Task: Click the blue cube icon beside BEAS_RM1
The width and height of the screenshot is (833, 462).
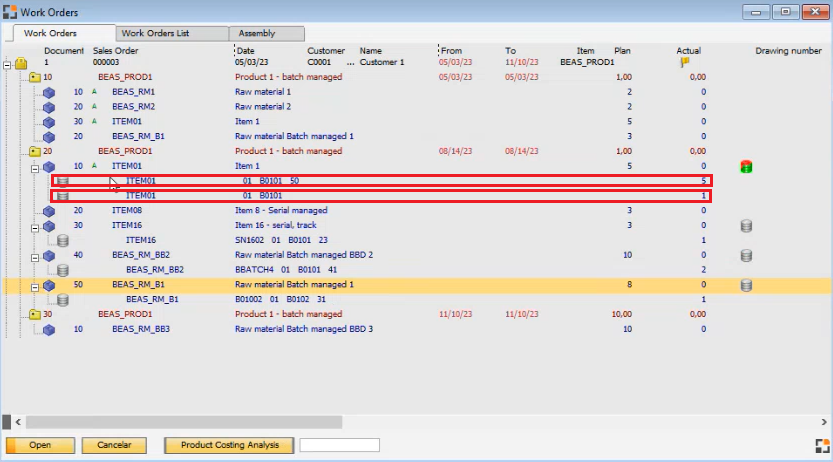Action: (49, 92)
